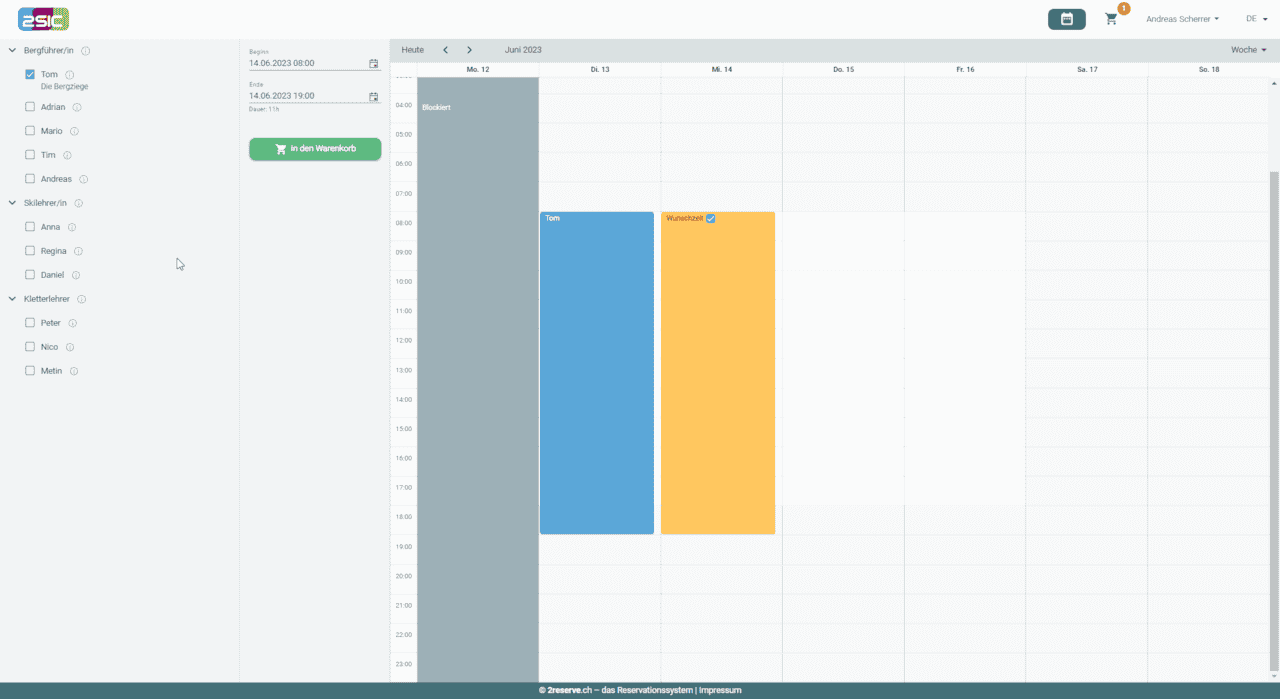The height and width of the screenshot is (699, 1280).
Task: Open the Andreas Scherrer user menu
Action: pyautogui.click(x=1182, y=19)
